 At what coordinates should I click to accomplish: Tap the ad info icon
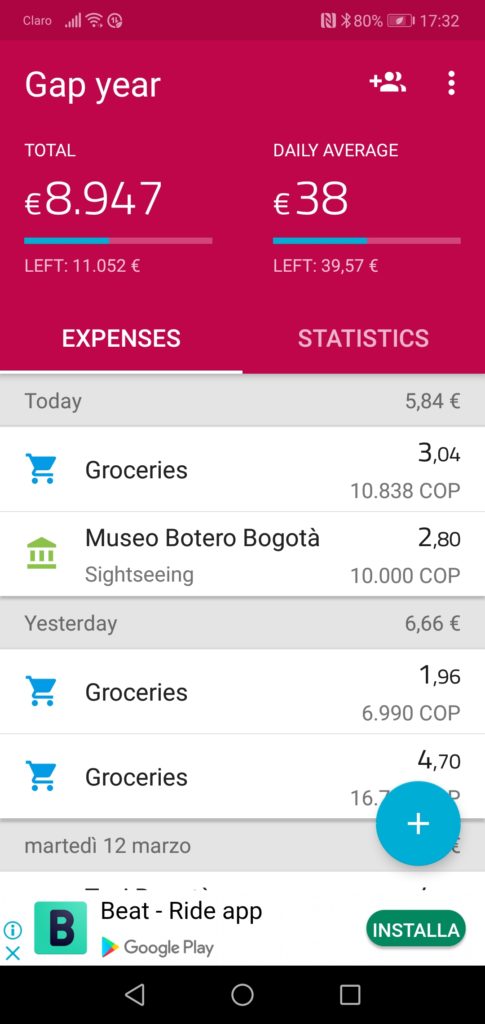click(13, 929)
